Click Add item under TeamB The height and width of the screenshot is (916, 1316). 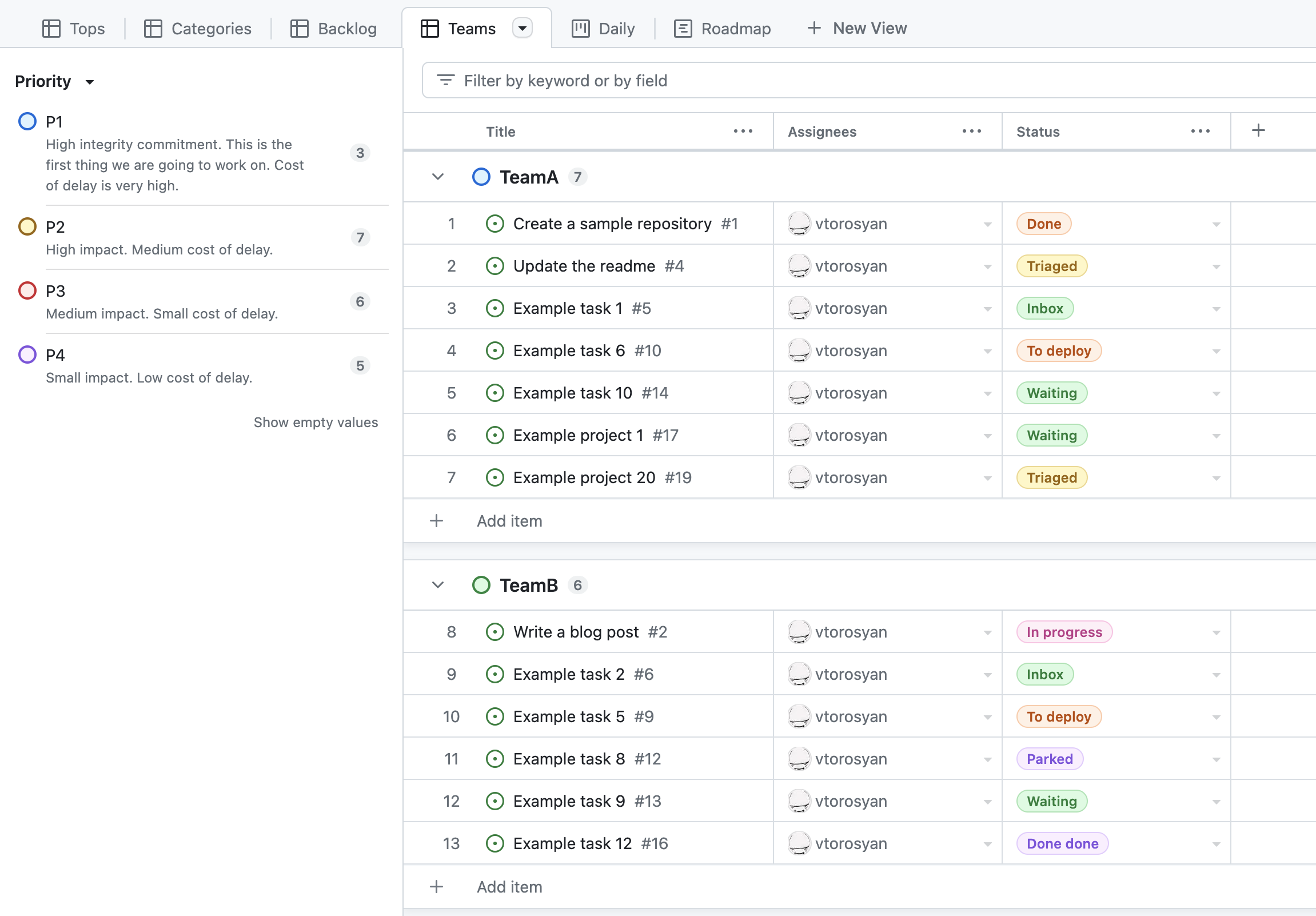pos(509,887)
